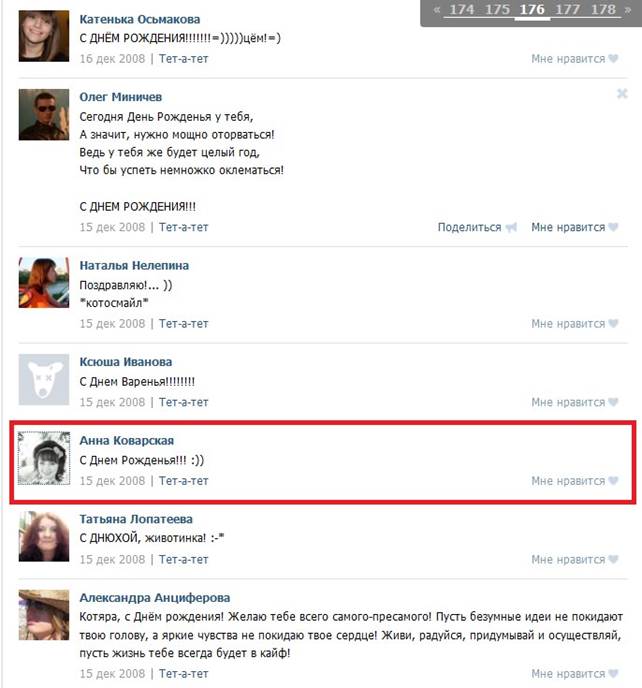Click Ксюша Иванова's default dog avatar
This screenshot has width=642, height=688.
pos(44,380)
